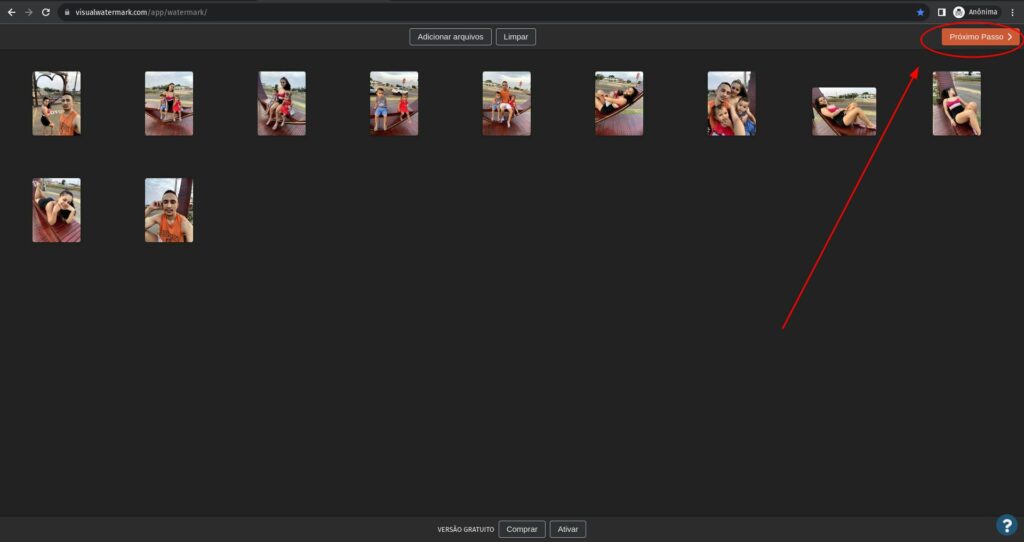Screen dimensions: 1024x542
Task: Click the Limpar button
Action: [x=516, y=37]
